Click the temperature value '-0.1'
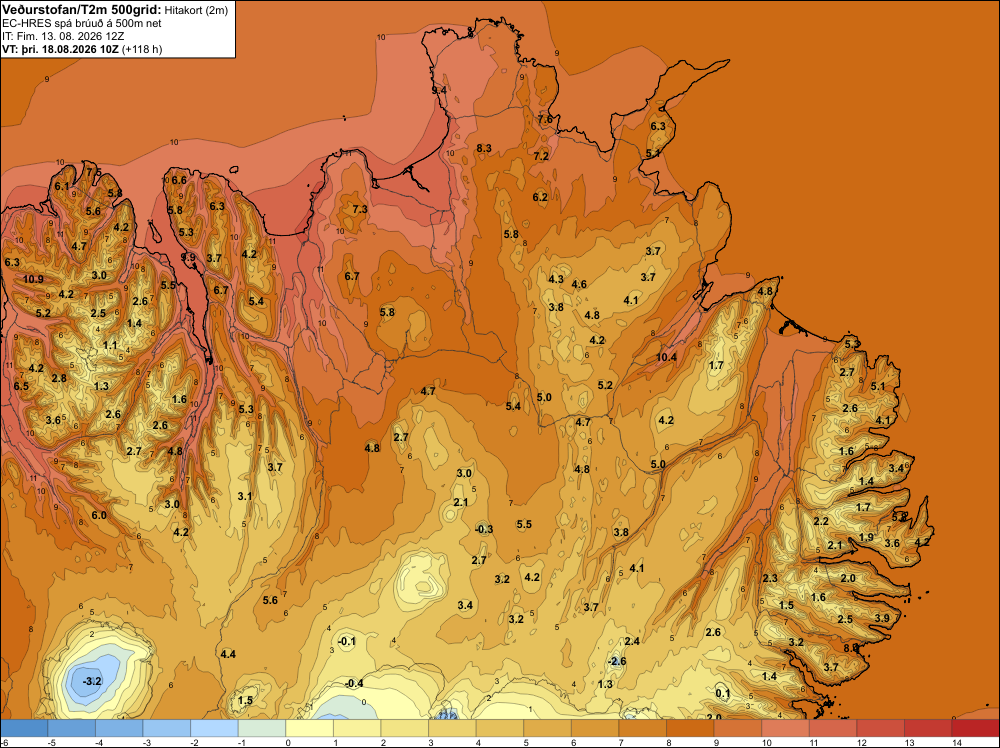 [346, 642]
